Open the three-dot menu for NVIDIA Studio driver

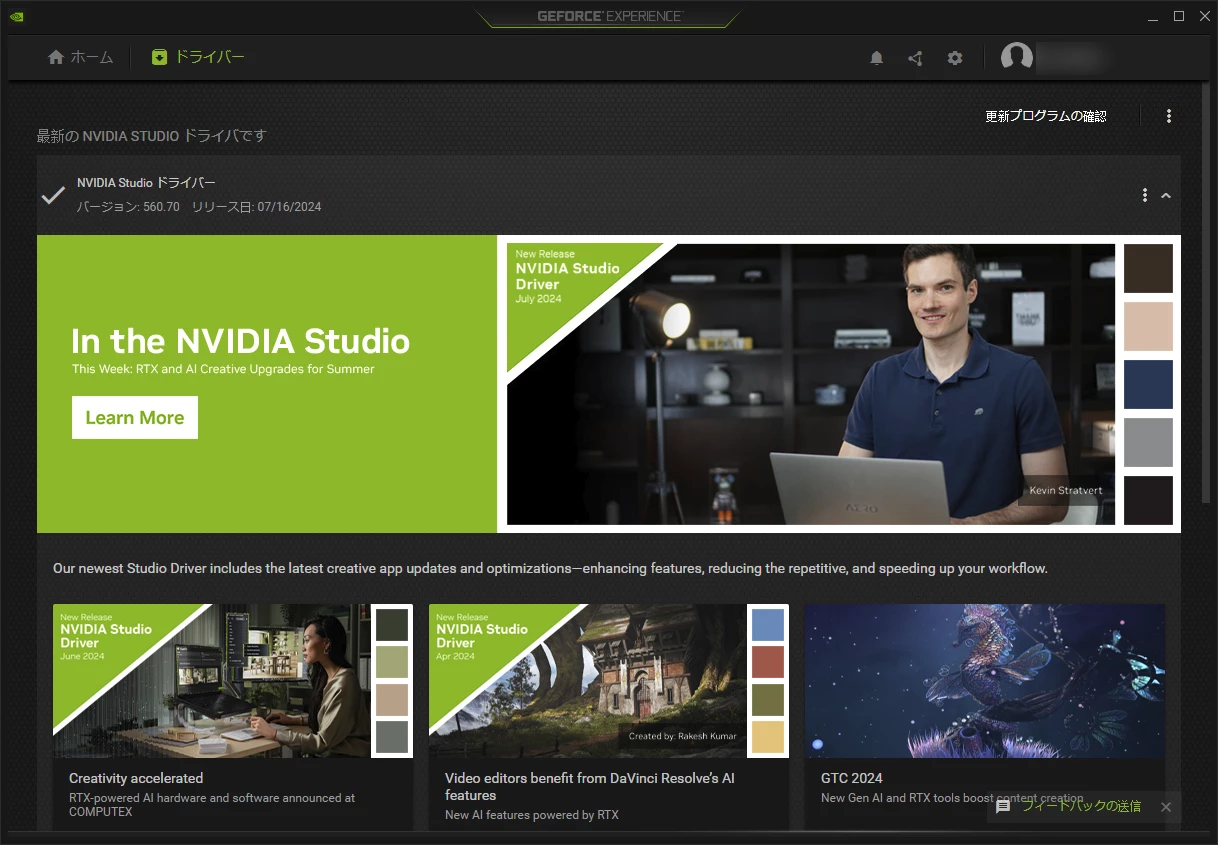(1145, 195)
